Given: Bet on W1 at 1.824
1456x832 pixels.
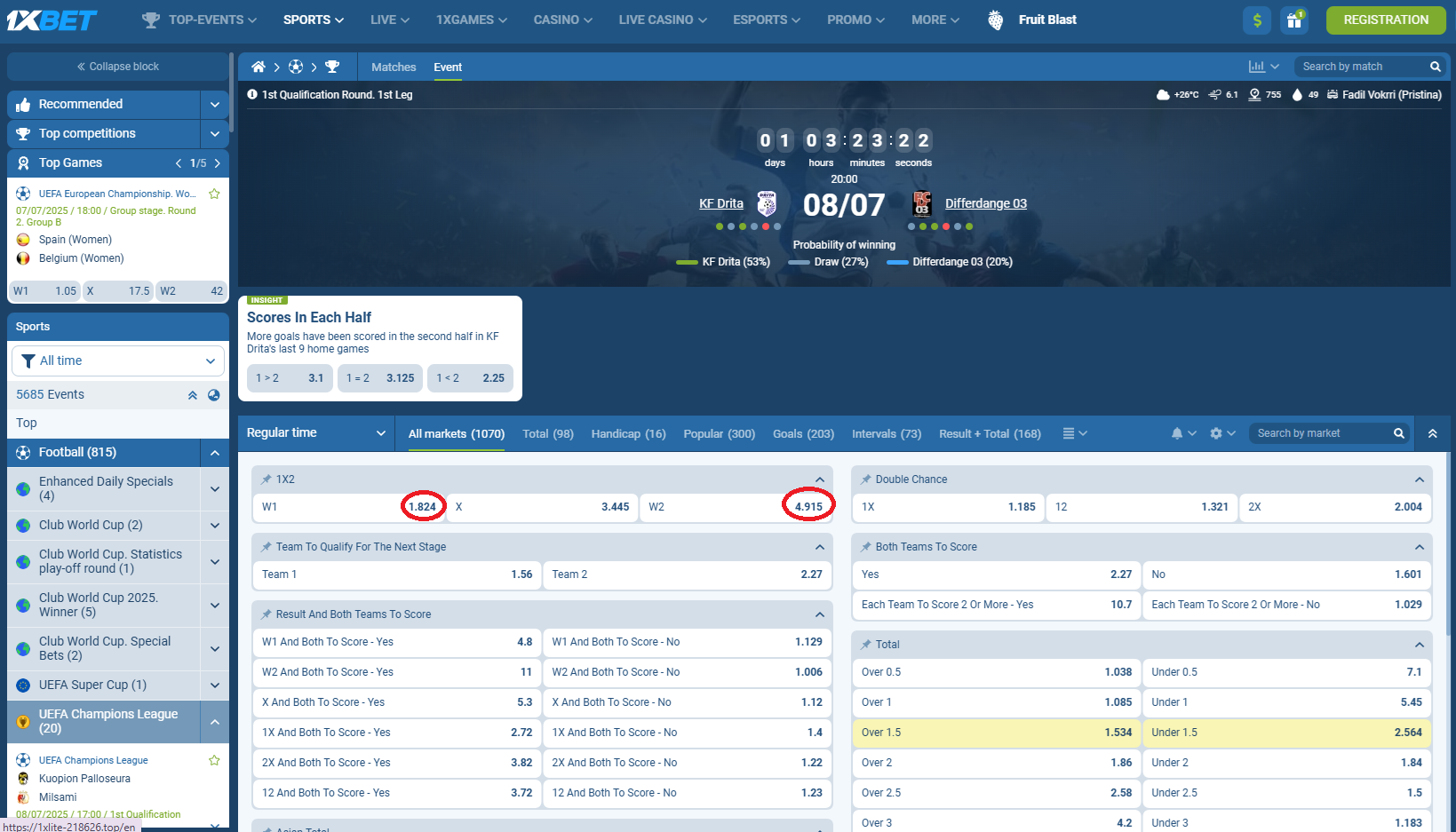Looking at the screenshot, I should pos(348,507).
